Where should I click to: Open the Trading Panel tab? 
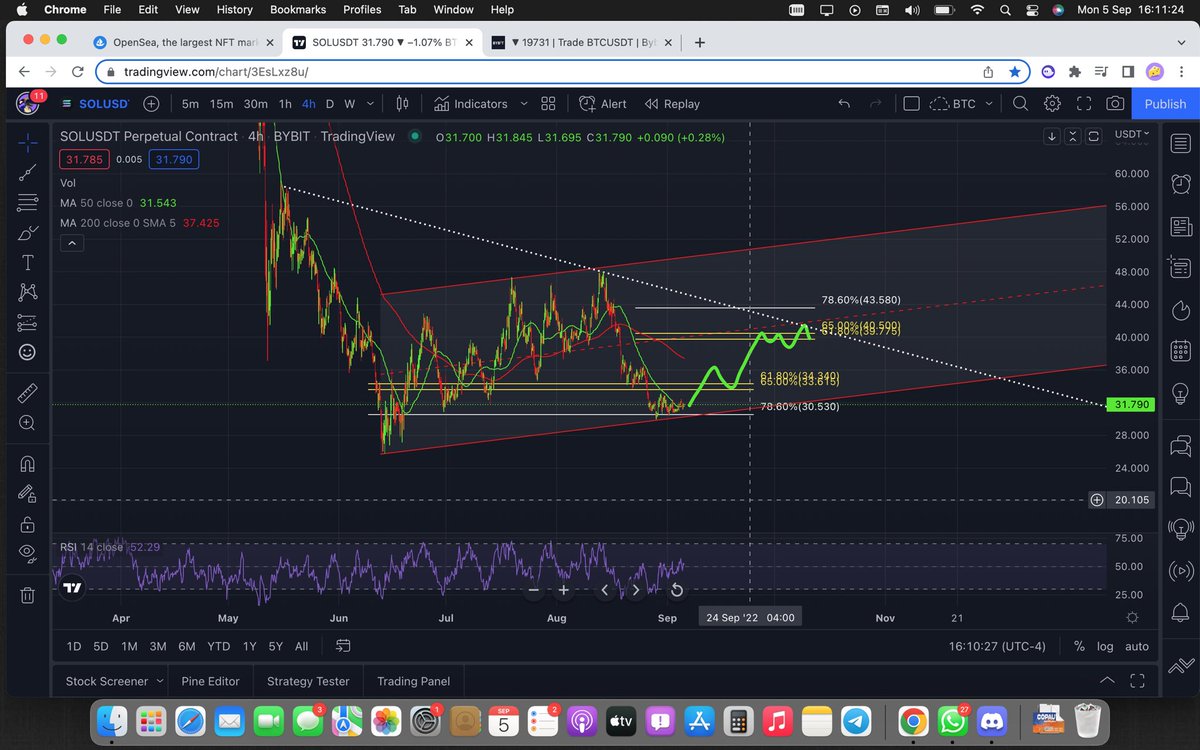(413, 681)
